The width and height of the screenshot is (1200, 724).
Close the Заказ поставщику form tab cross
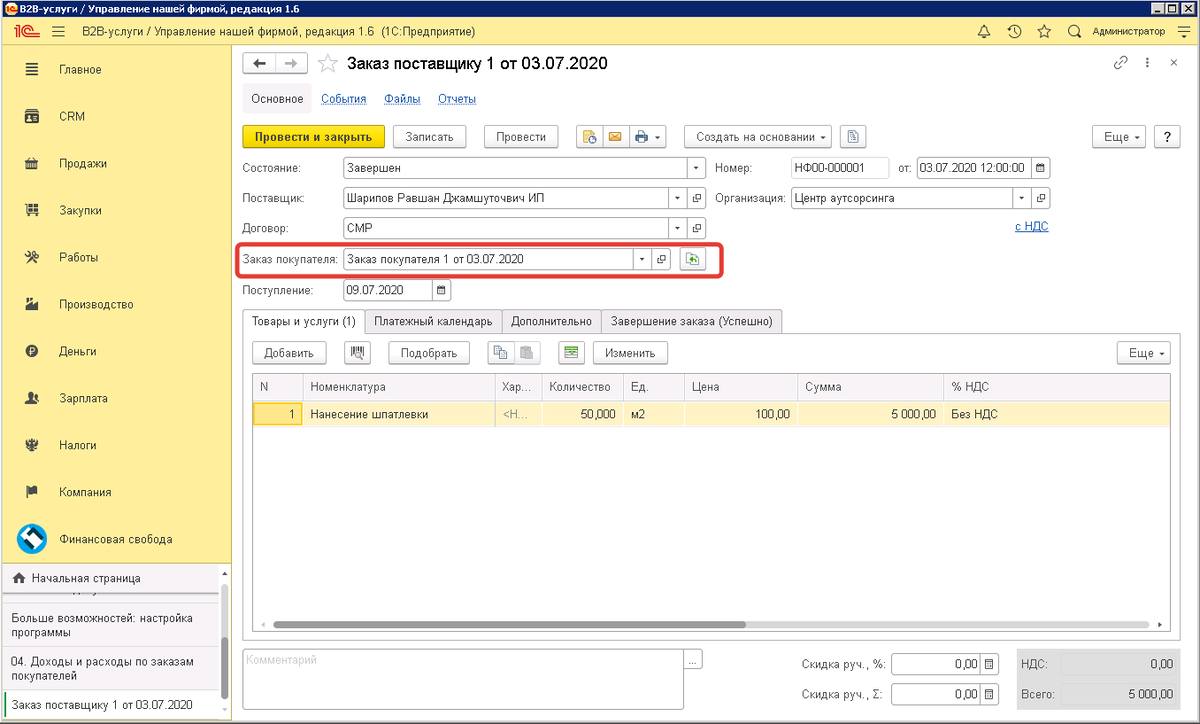(1172, 63)
